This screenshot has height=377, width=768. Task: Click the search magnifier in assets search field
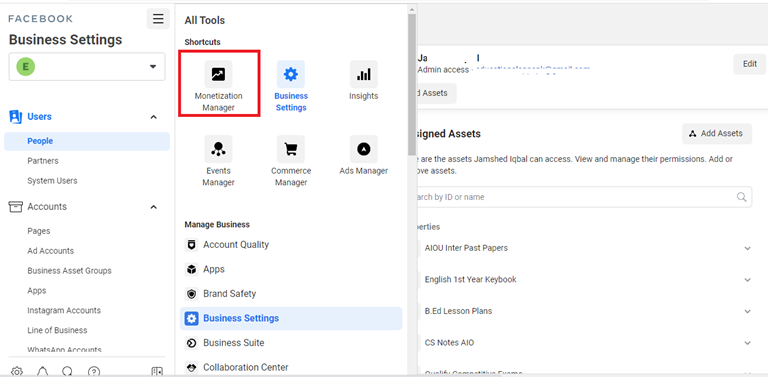click(x=742, y=197)
